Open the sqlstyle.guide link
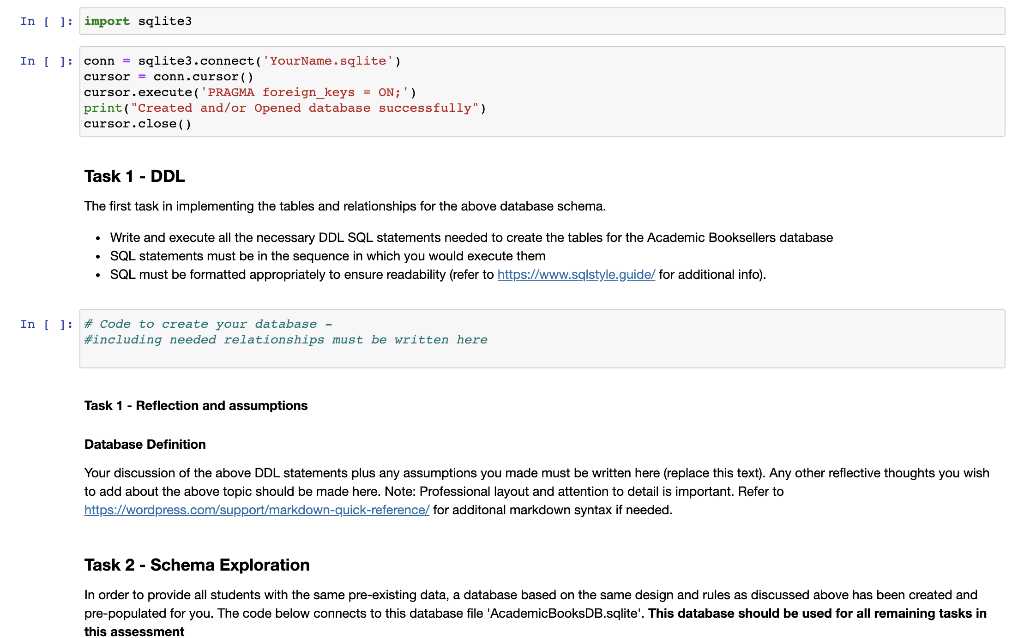Screen dimensions: 1024x638 point(576,274)
